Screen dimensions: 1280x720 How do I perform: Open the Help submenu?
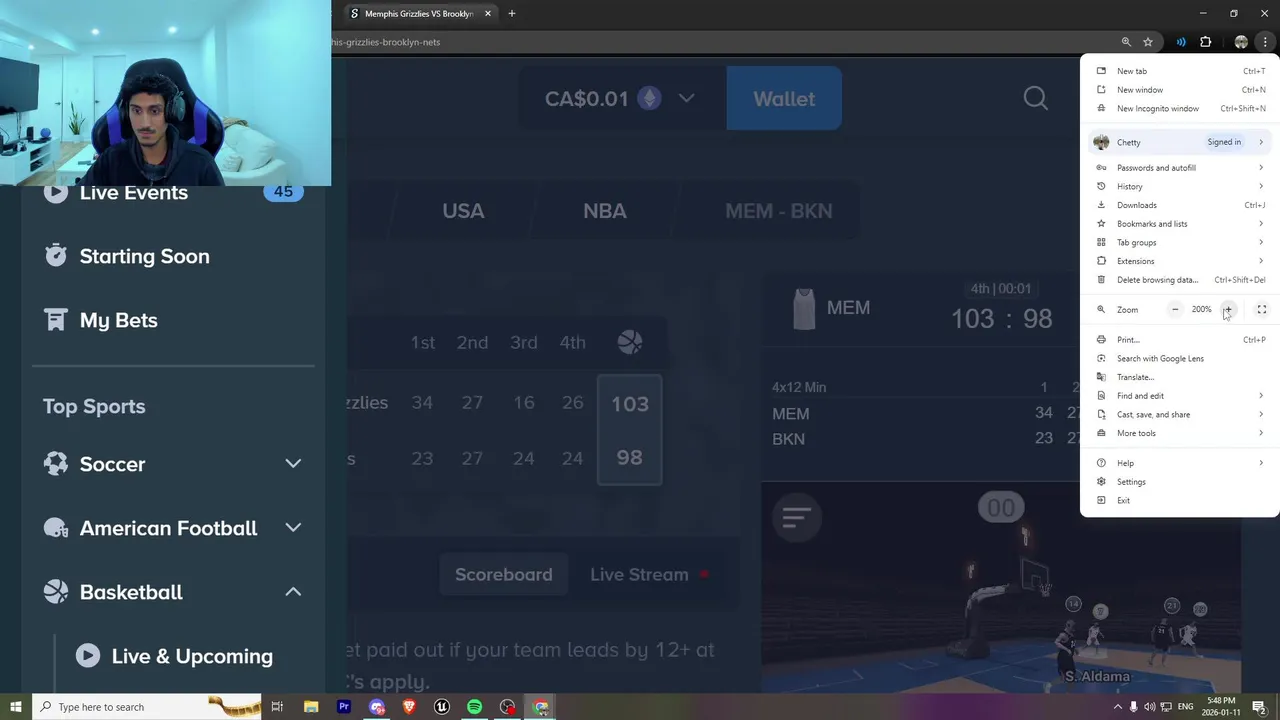coord(1180,463)
